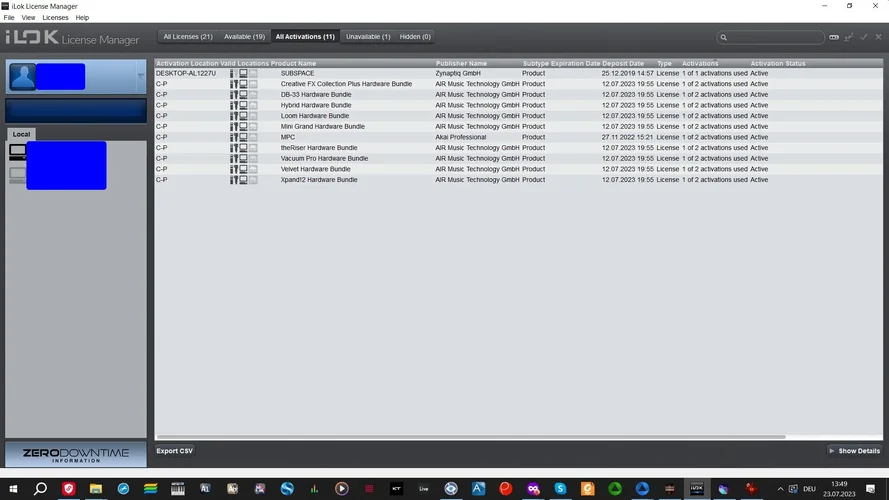Sort by Activation Status column header

point(777,63)
